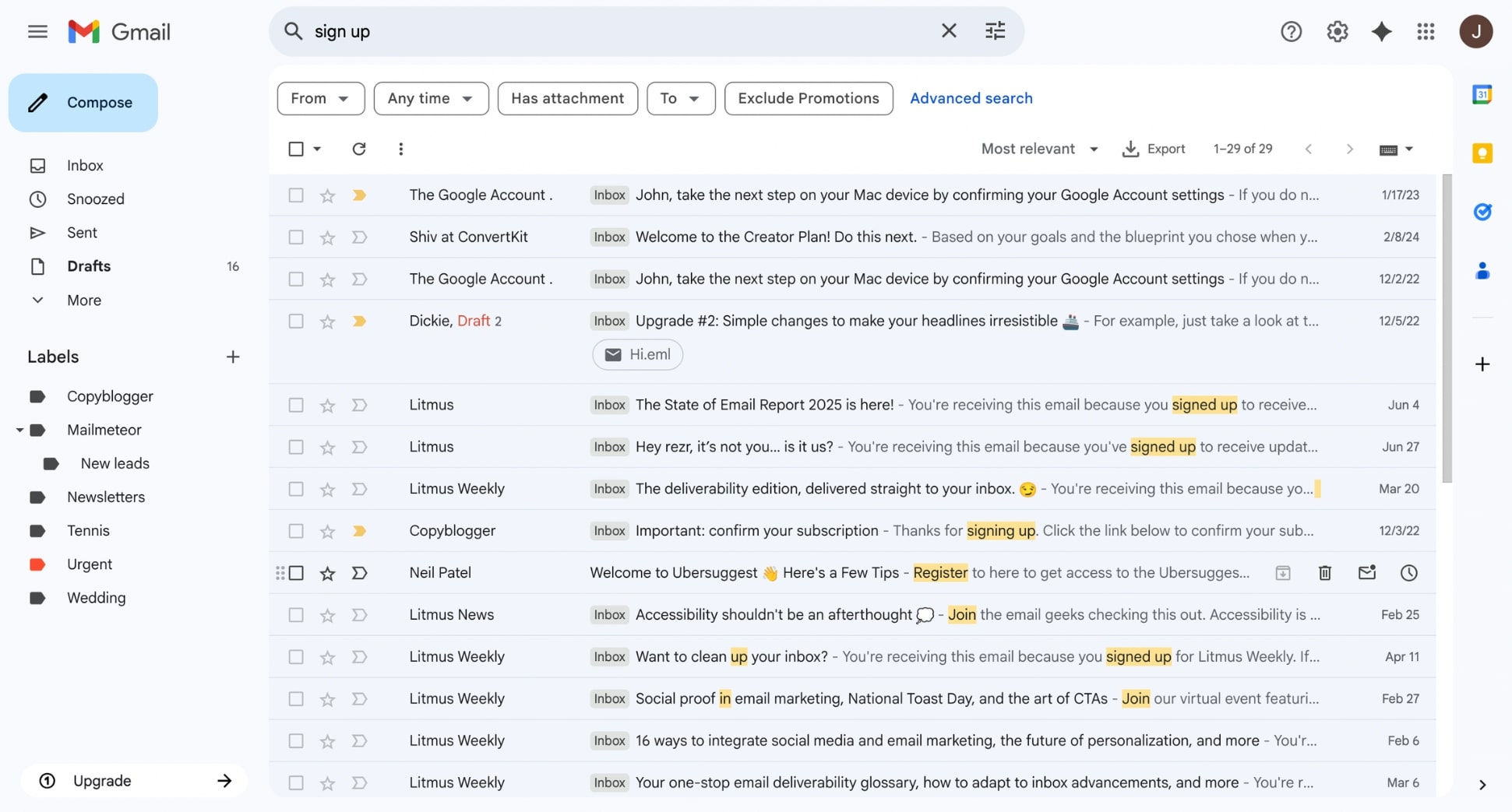Select the checkbox on the first Litmus email

[295, 405]
